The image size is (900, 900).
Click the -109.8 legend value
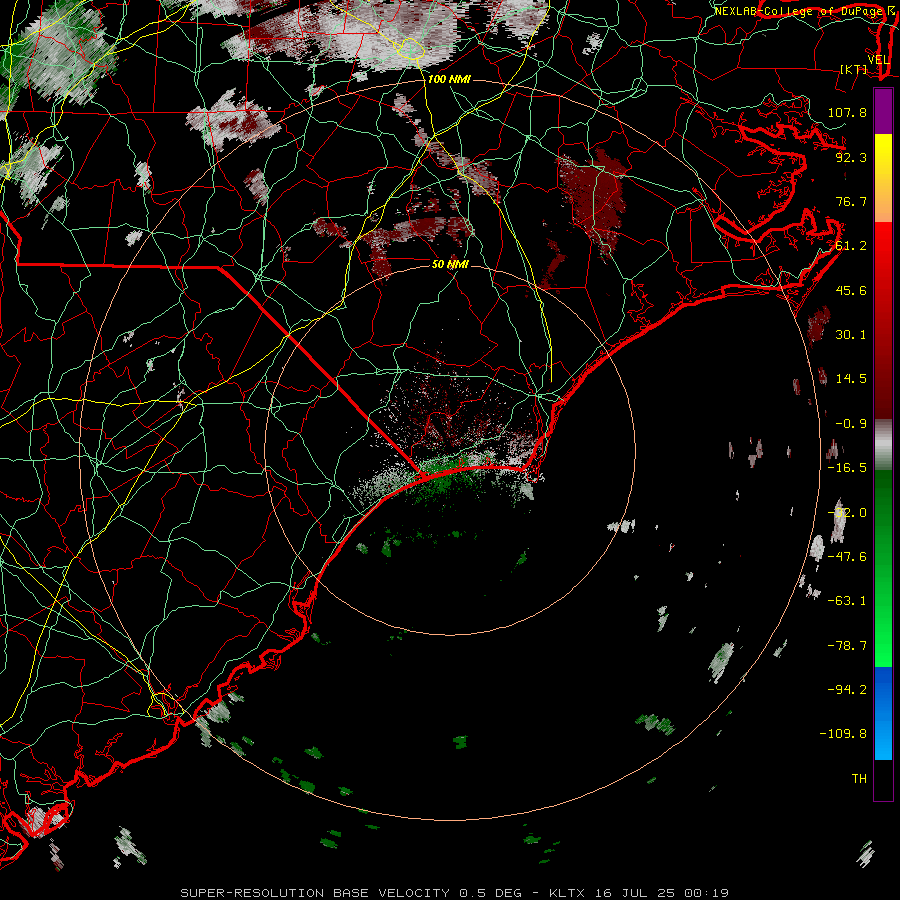pyautogui.click(x=843, y=734)
